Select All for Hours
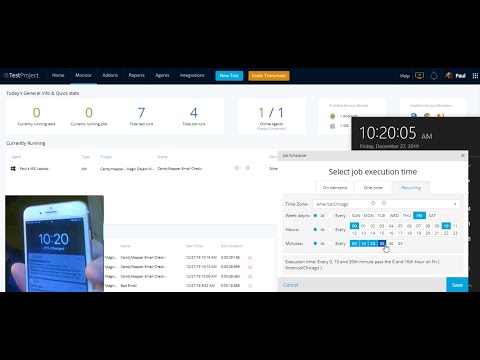This screenshot has width=480, height=360. tap(315, 229)
